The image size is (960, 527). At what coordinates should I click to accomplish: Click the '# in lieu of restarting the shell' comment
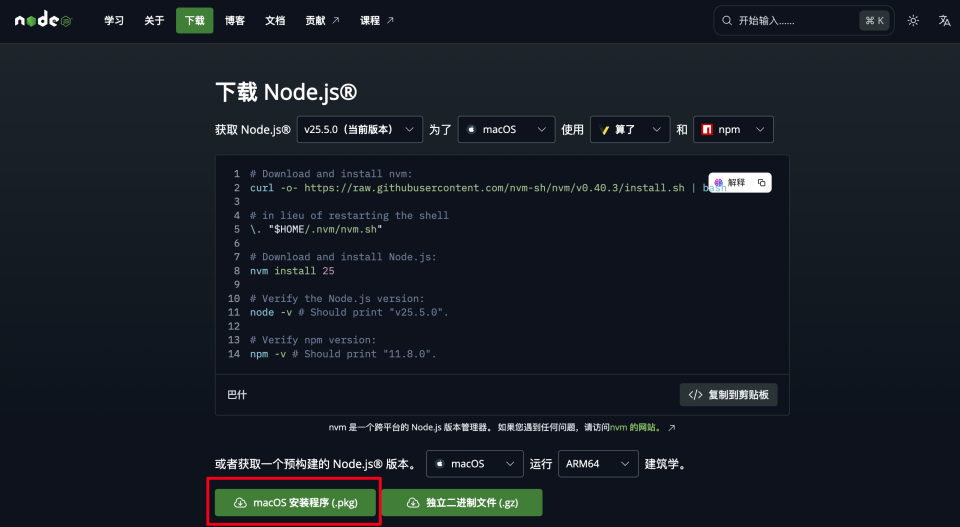pyautogui.click(x=349, y=215)
